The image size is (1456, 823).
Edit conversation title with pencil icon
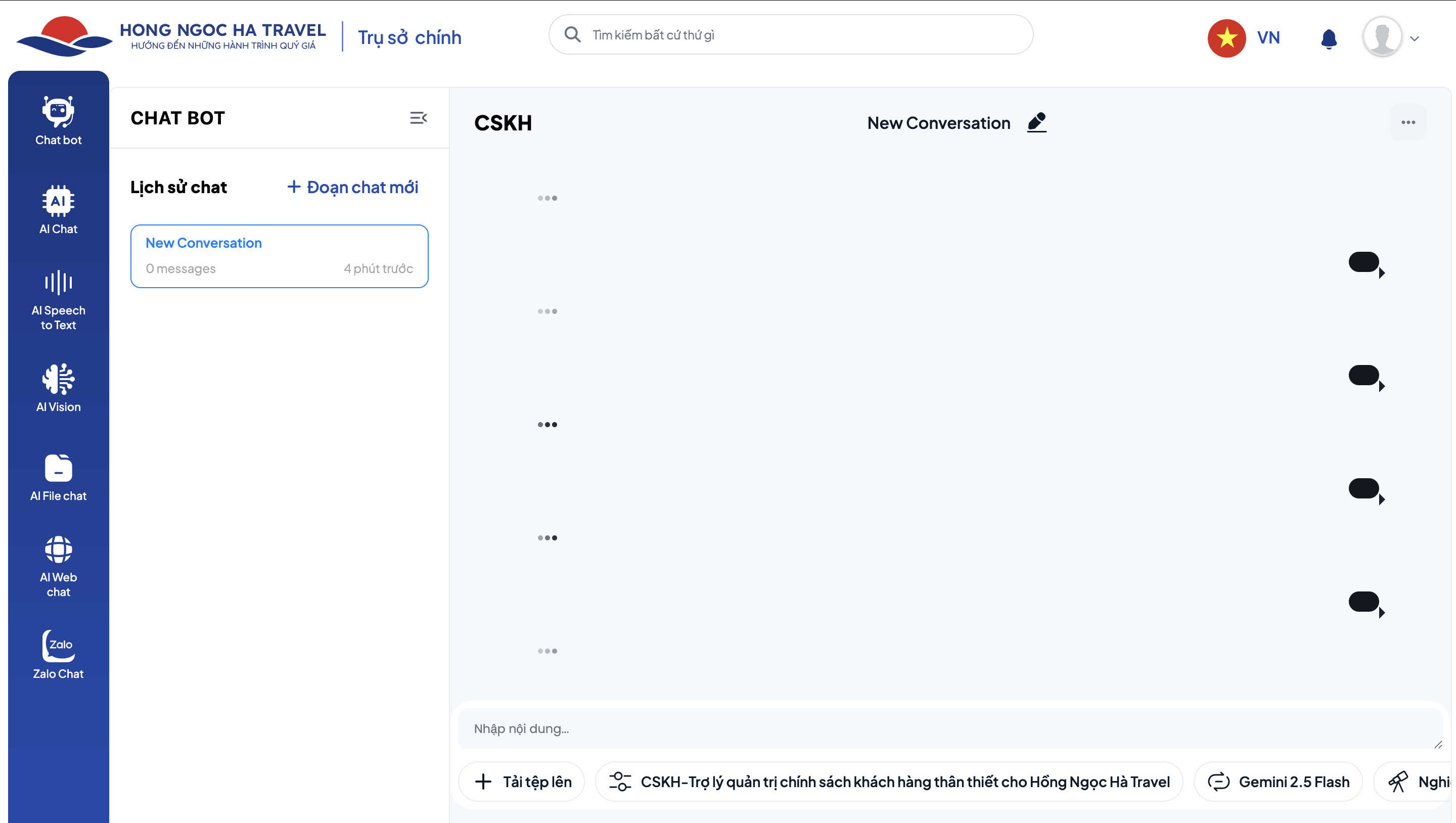tap(1036, 122)
